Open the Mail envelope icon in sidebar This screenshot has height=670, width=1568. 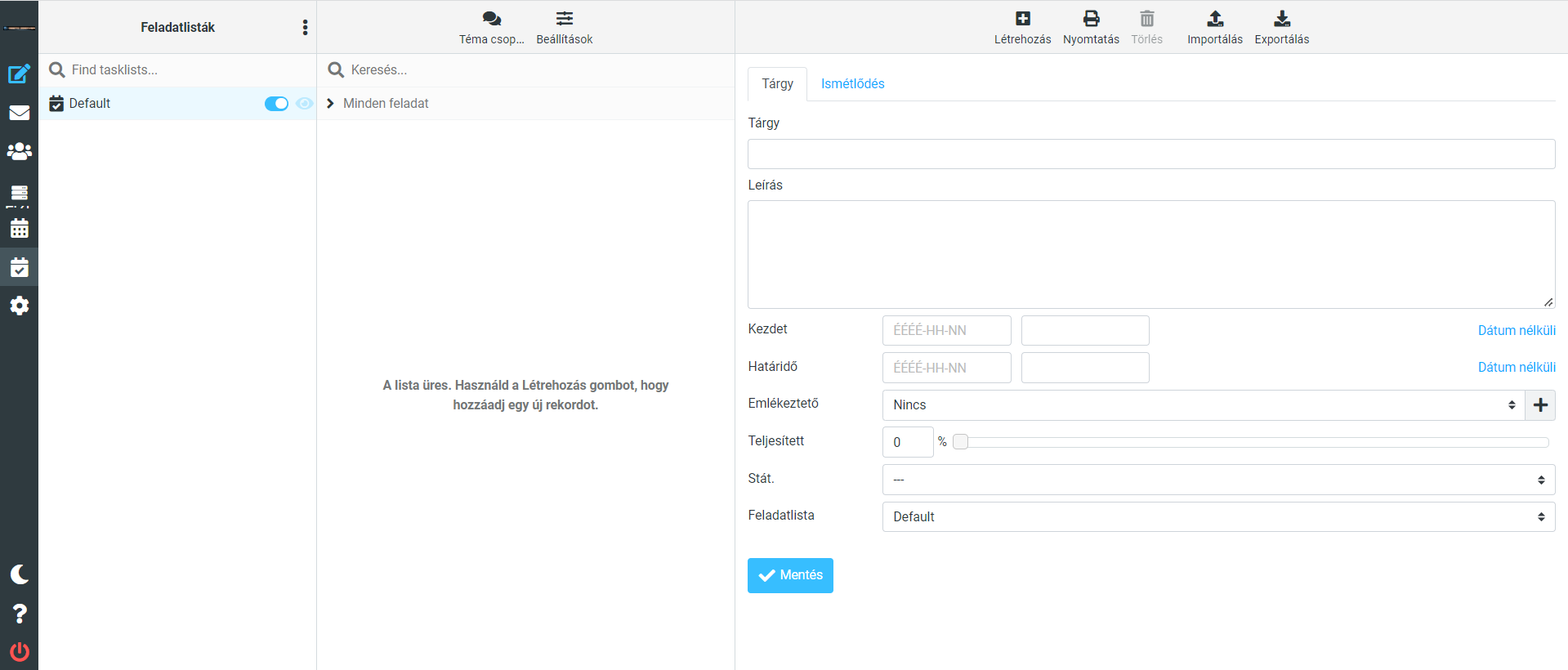point(19,113)
